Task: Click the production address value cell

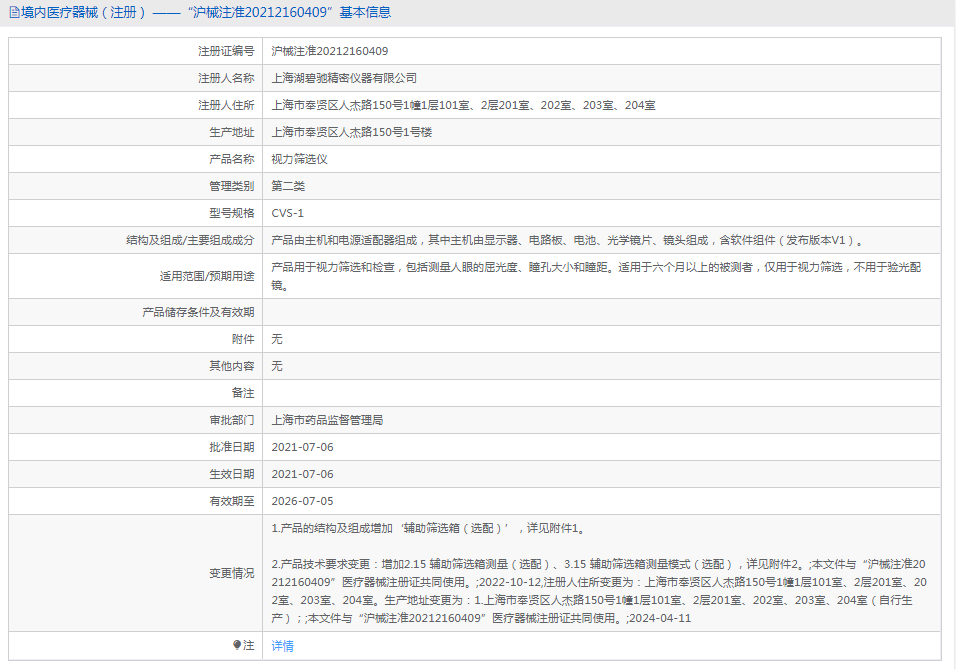Action: click(x=352, y=132)
